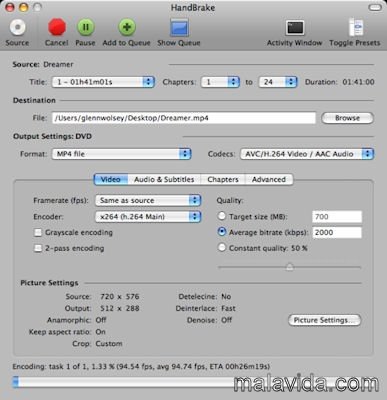This screenshot has height=400, width=387.
Task: Click the destination File path field
Action: click(184, 118)
